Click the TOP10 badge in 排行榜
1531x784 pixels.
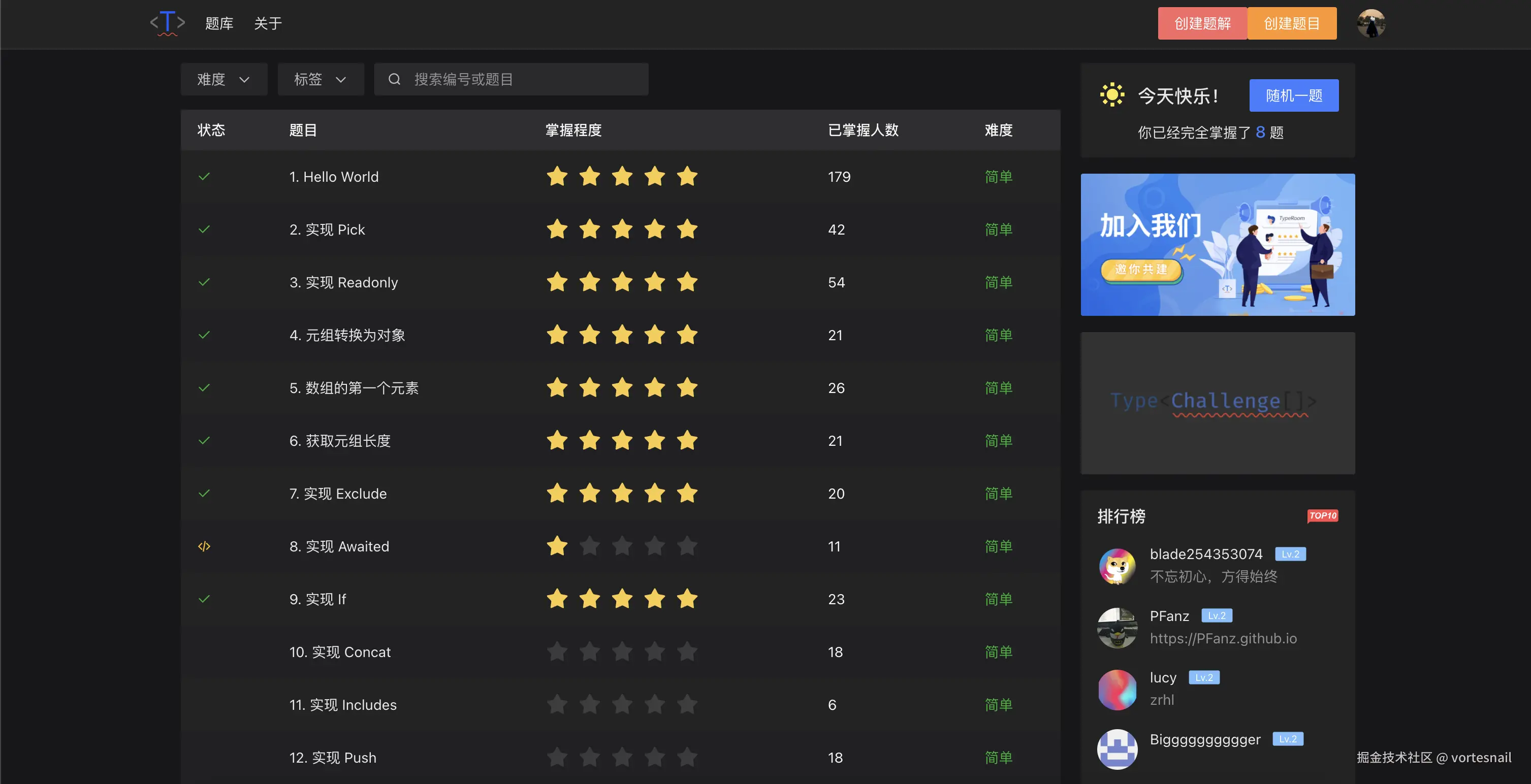click(1322, 515)
